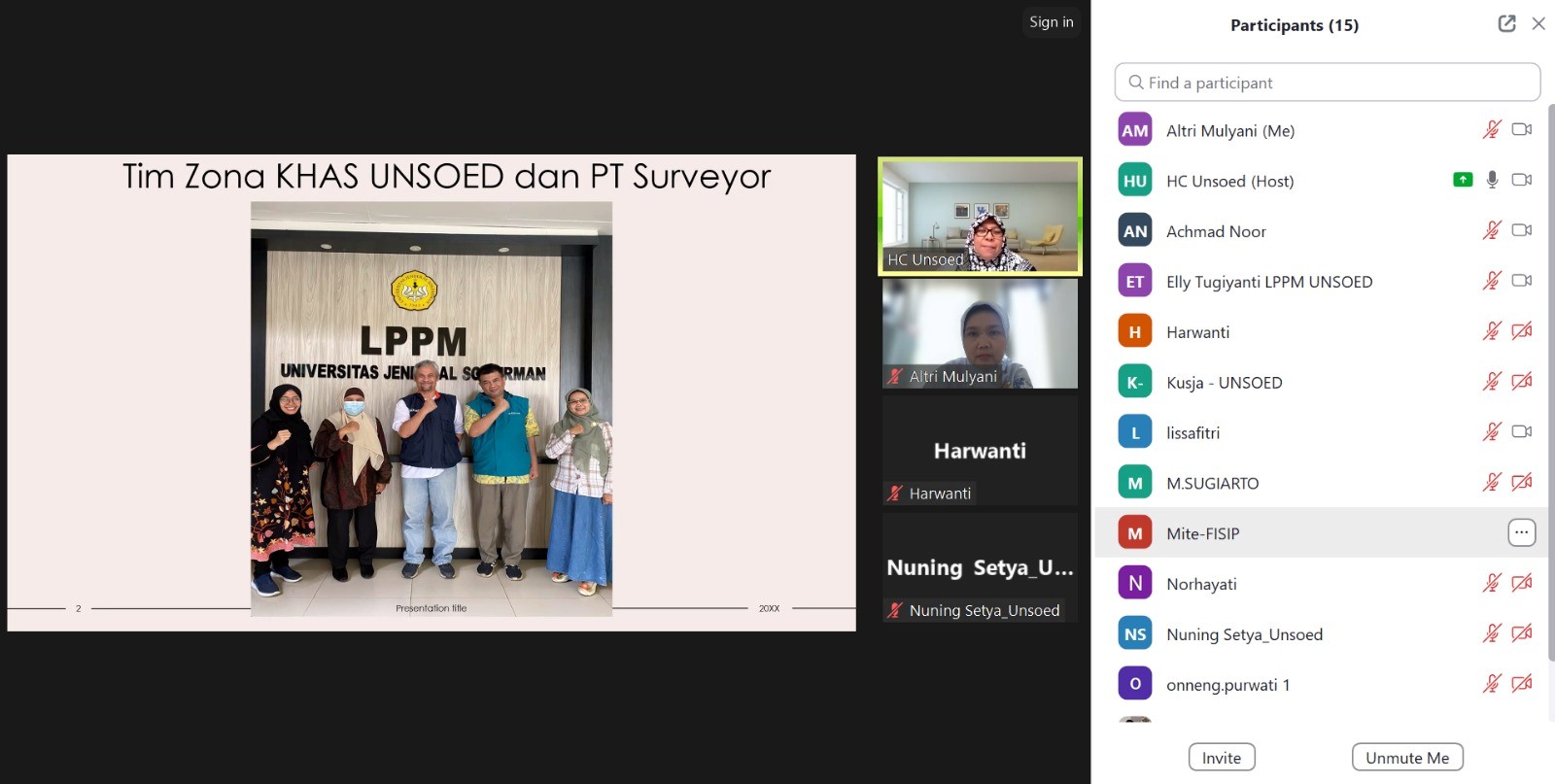Viewport: 1555px width, 784px height.
Task: Click the muted microphone icon for Altri Mulyani
Action: click(x=1492, y=130)
